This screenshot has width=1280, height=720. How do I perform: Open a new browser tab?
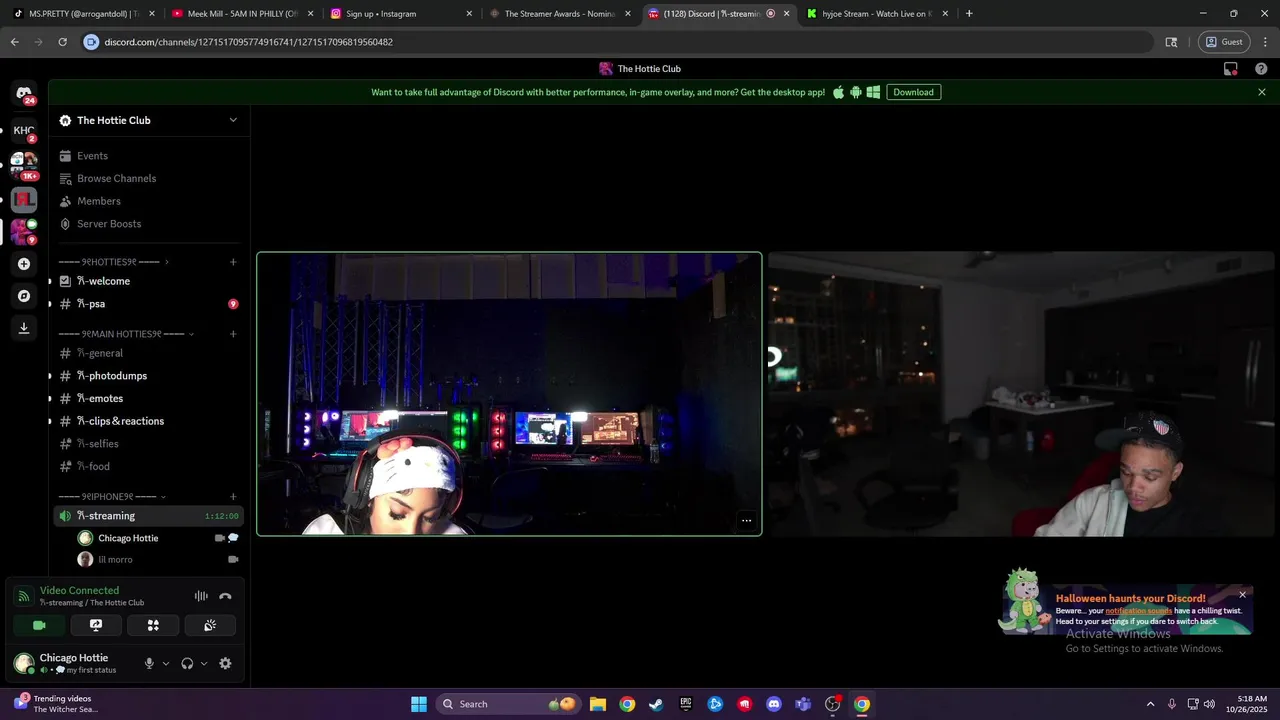pyautogui.click(x=969, y=14)
